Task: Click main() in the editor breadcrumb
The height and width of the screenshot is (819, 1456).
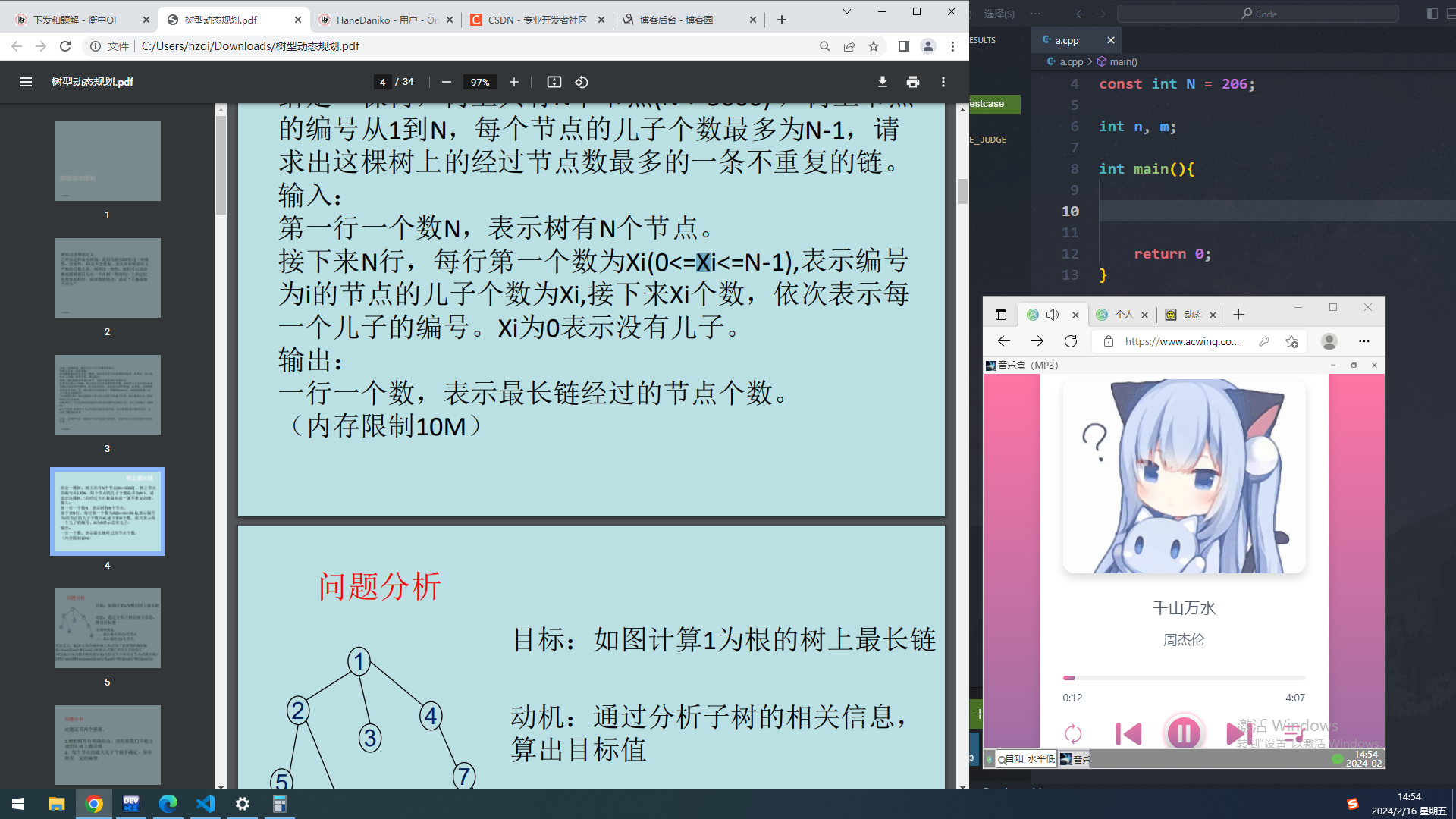Action: [1122, 61]
